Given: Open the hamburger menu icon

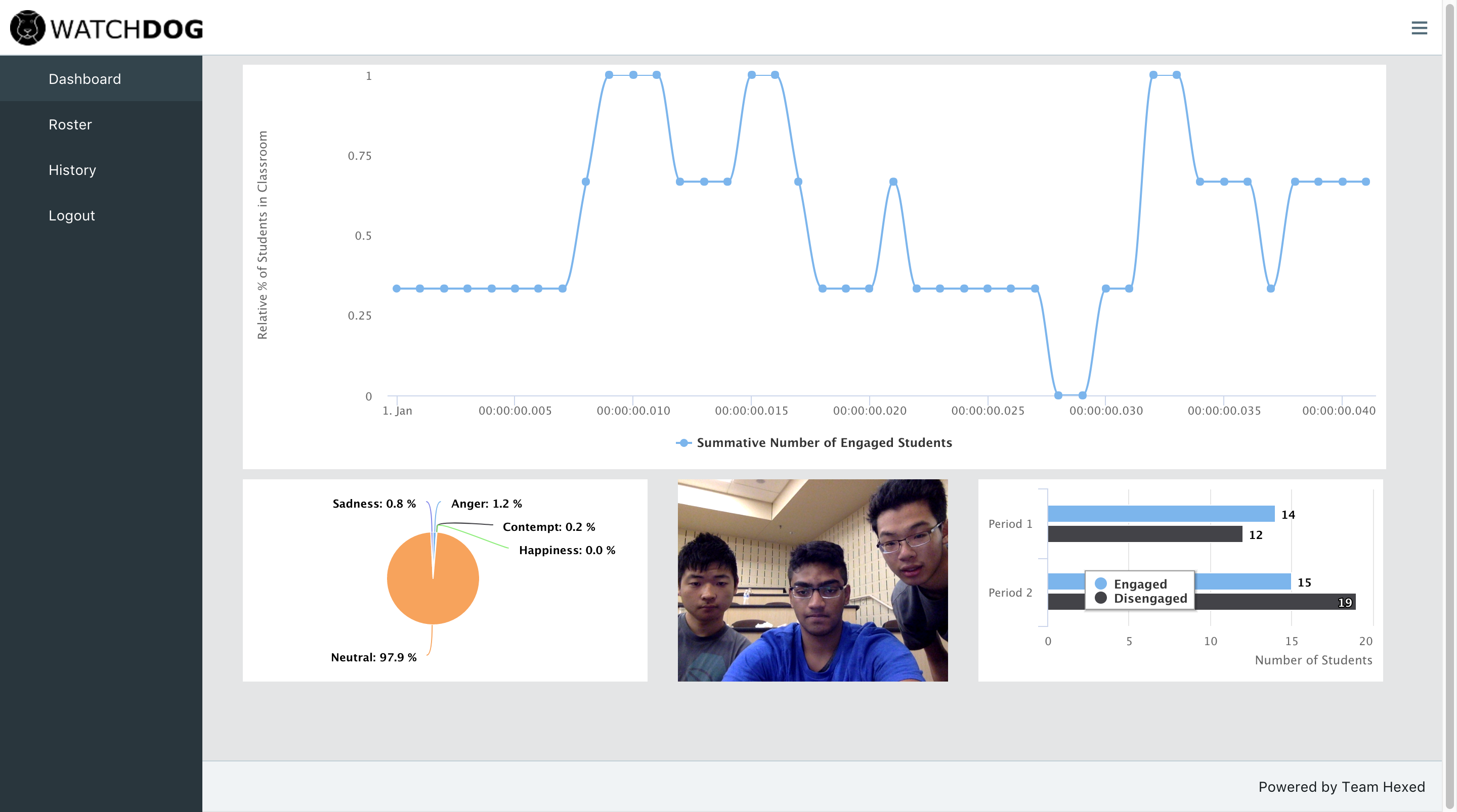Looking at the screenshot, I should pyautogui.click(x=1419, y=28).
